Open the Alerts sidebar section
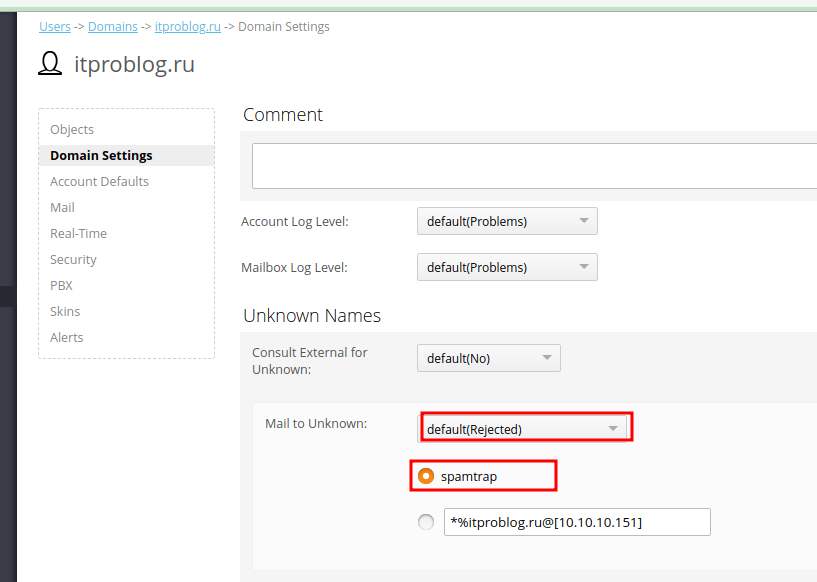Screen dimensions: 817x582 [x=66, y=338]
